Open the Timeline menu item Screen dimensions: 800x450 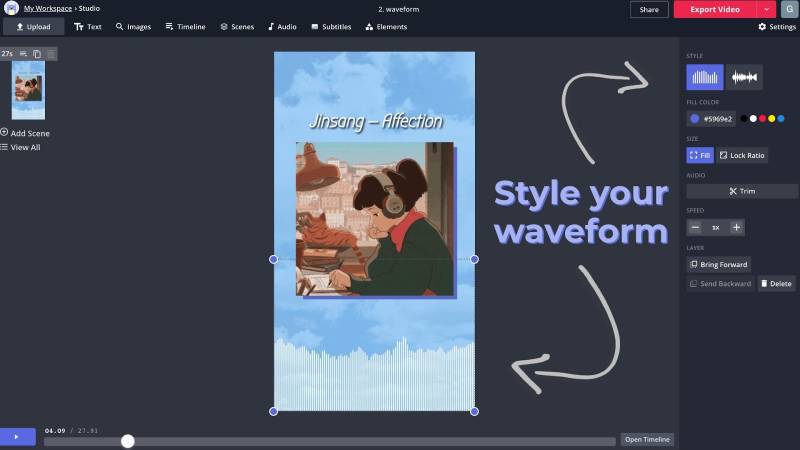click(185, 27)
